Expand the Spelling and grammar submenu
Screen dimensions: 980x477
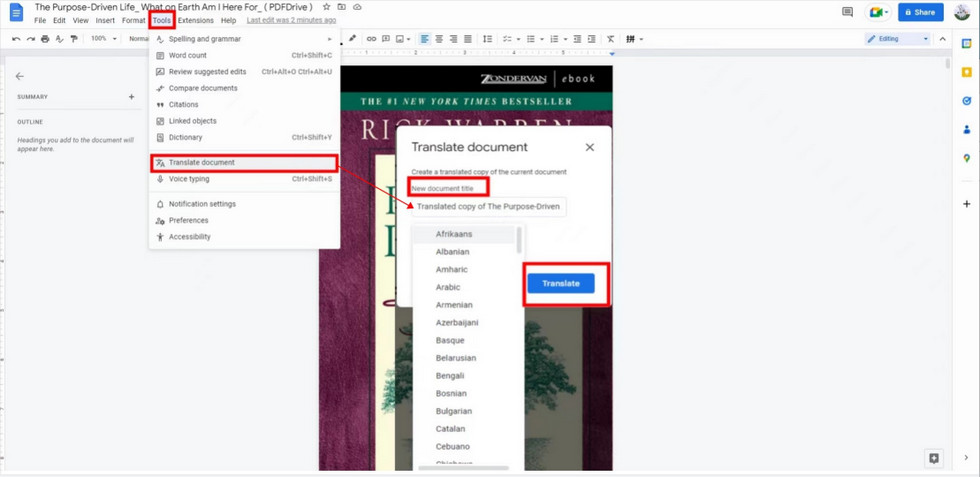click(329, 39)
